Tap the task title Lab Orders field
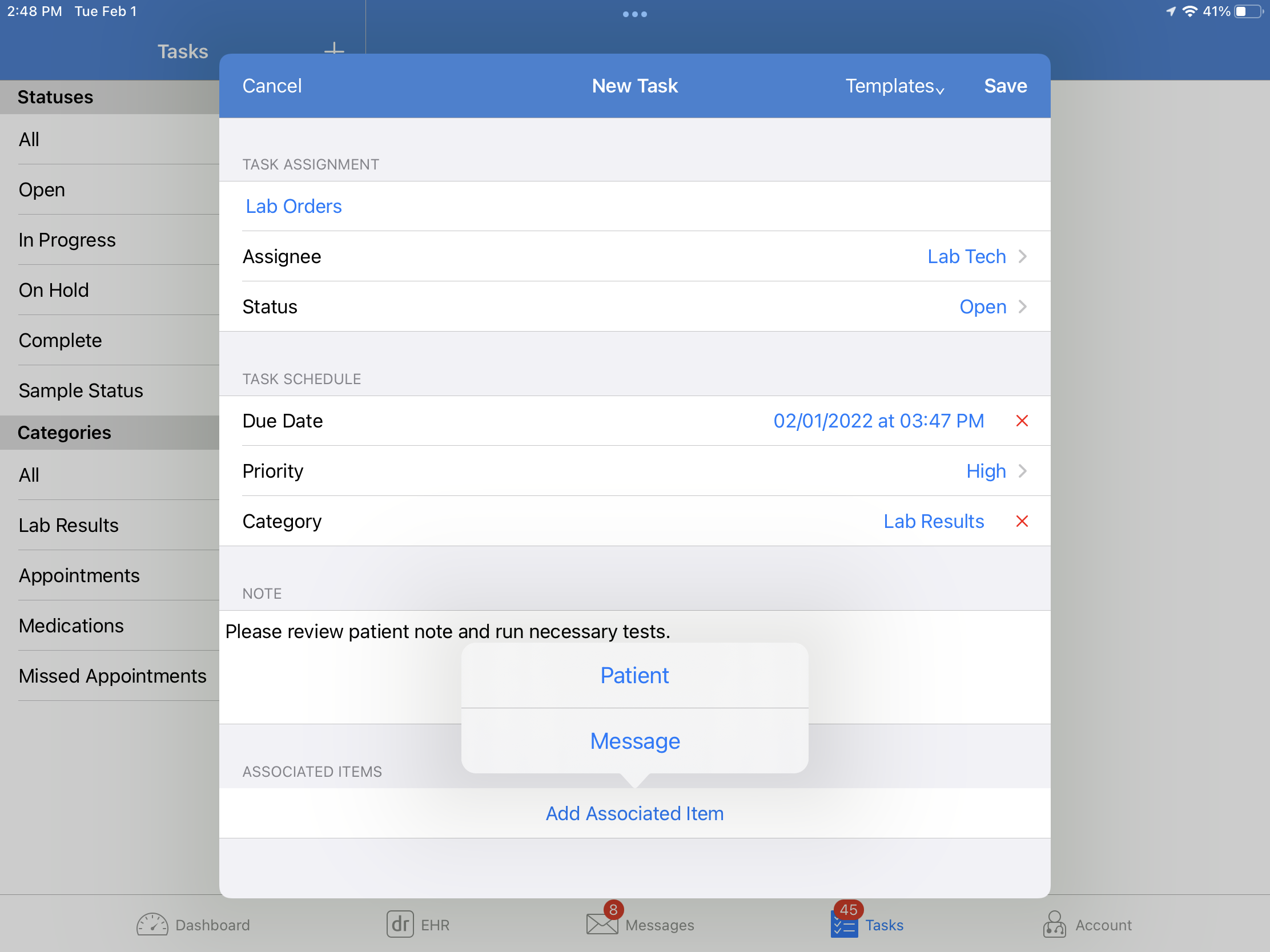The width and height of the screenshot is (1270, 952). click(x=293, y=206)
